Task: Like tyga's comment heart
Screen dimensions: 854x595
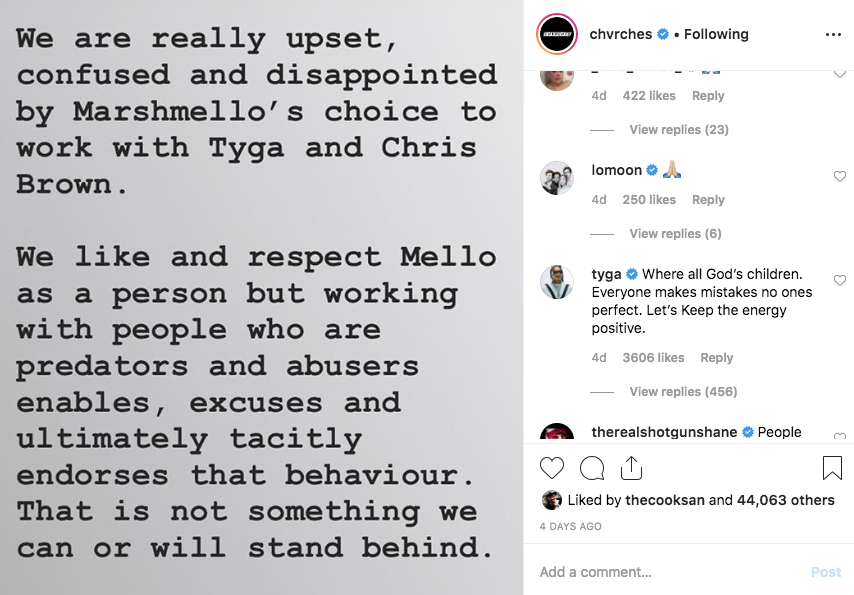Action: tap(840, 281)
